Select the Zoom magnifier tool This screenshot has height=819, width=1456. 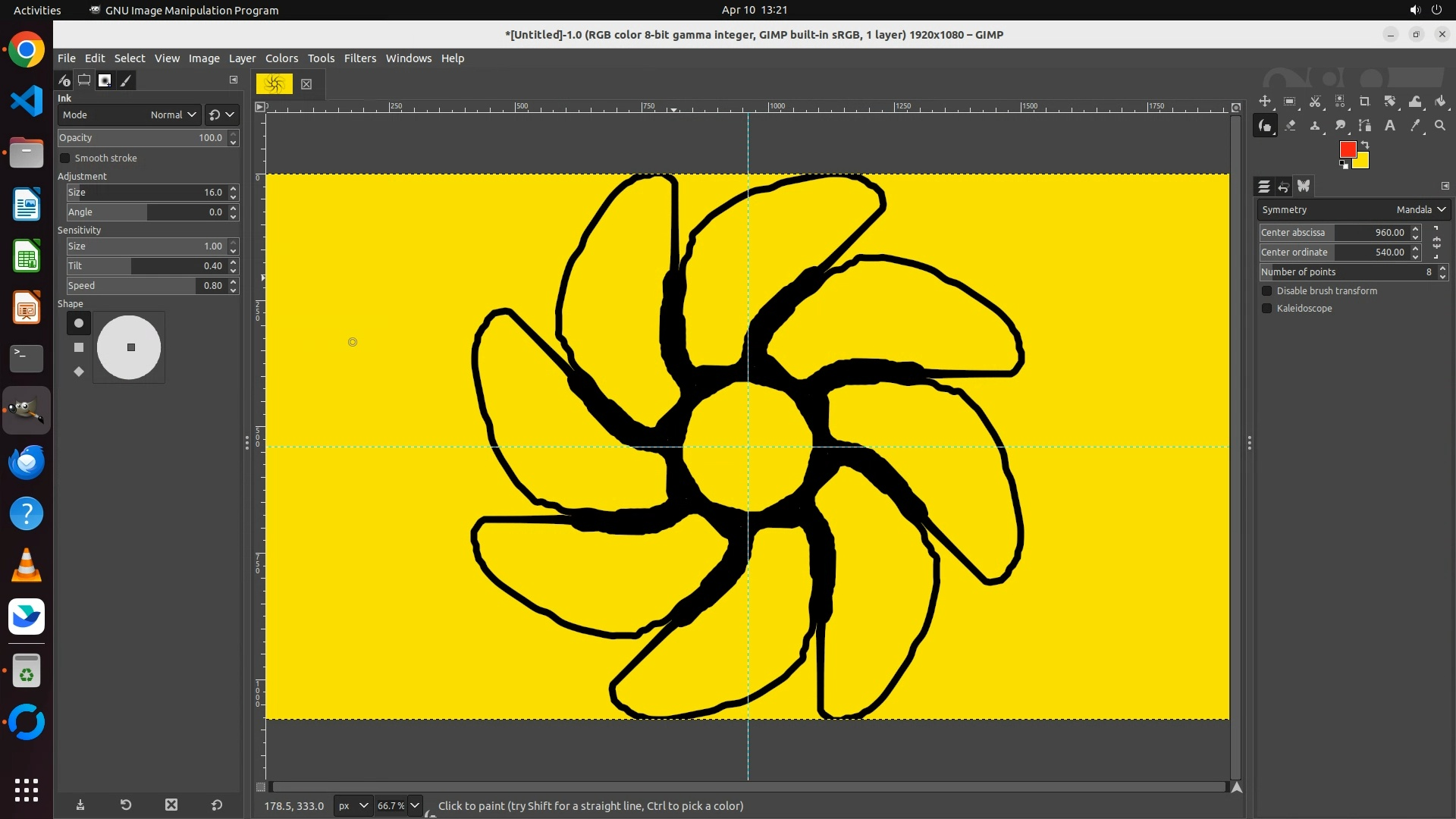pyautogui.click(x=1440, y=126)
